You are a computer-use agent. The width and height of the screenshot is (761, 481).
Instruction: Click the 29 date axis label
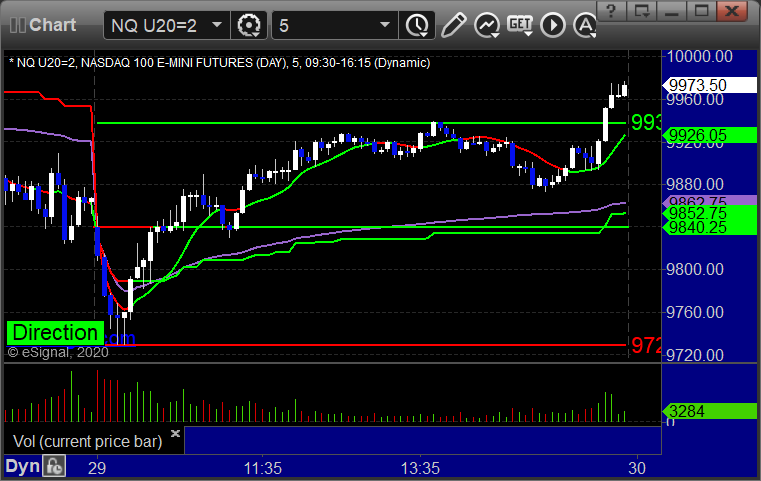(97, 468)
